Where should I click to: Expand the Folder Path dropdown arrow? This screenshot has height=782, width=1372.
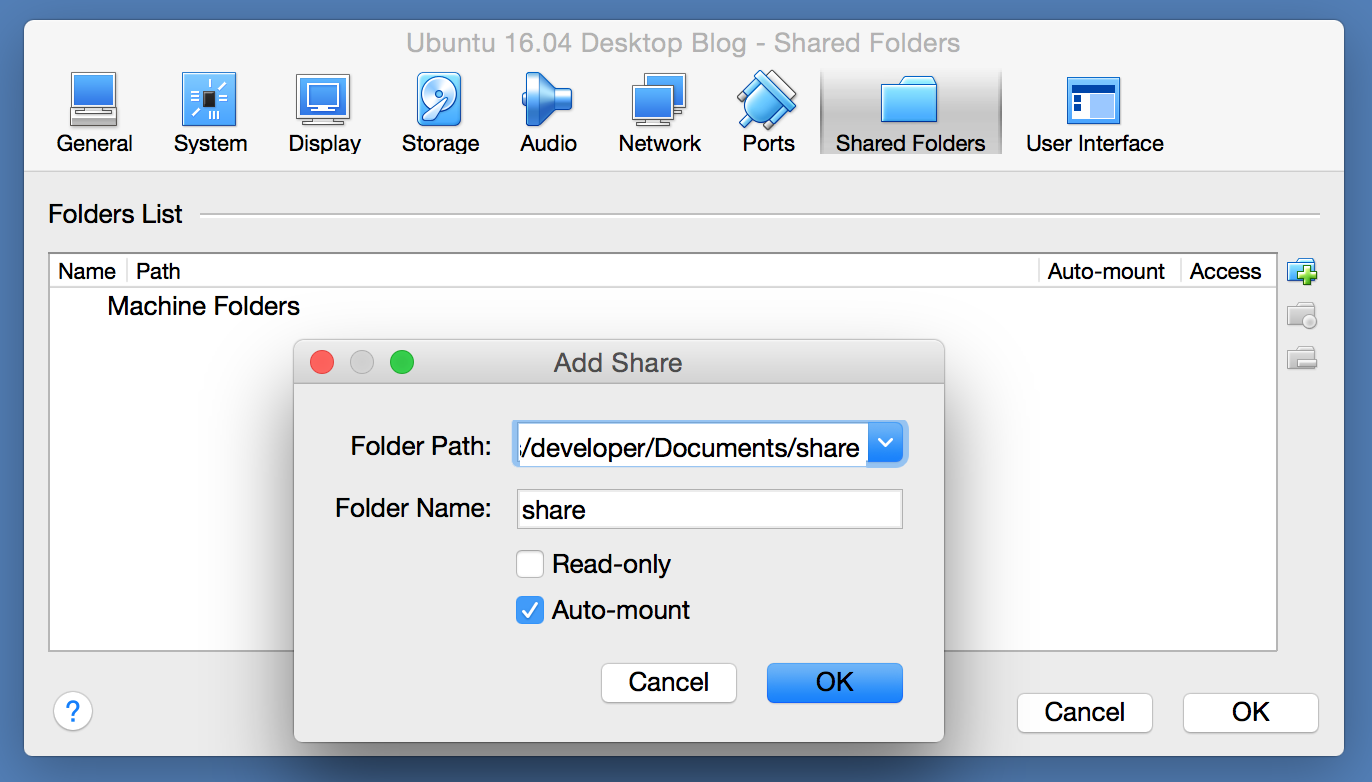tap(886, 444)
